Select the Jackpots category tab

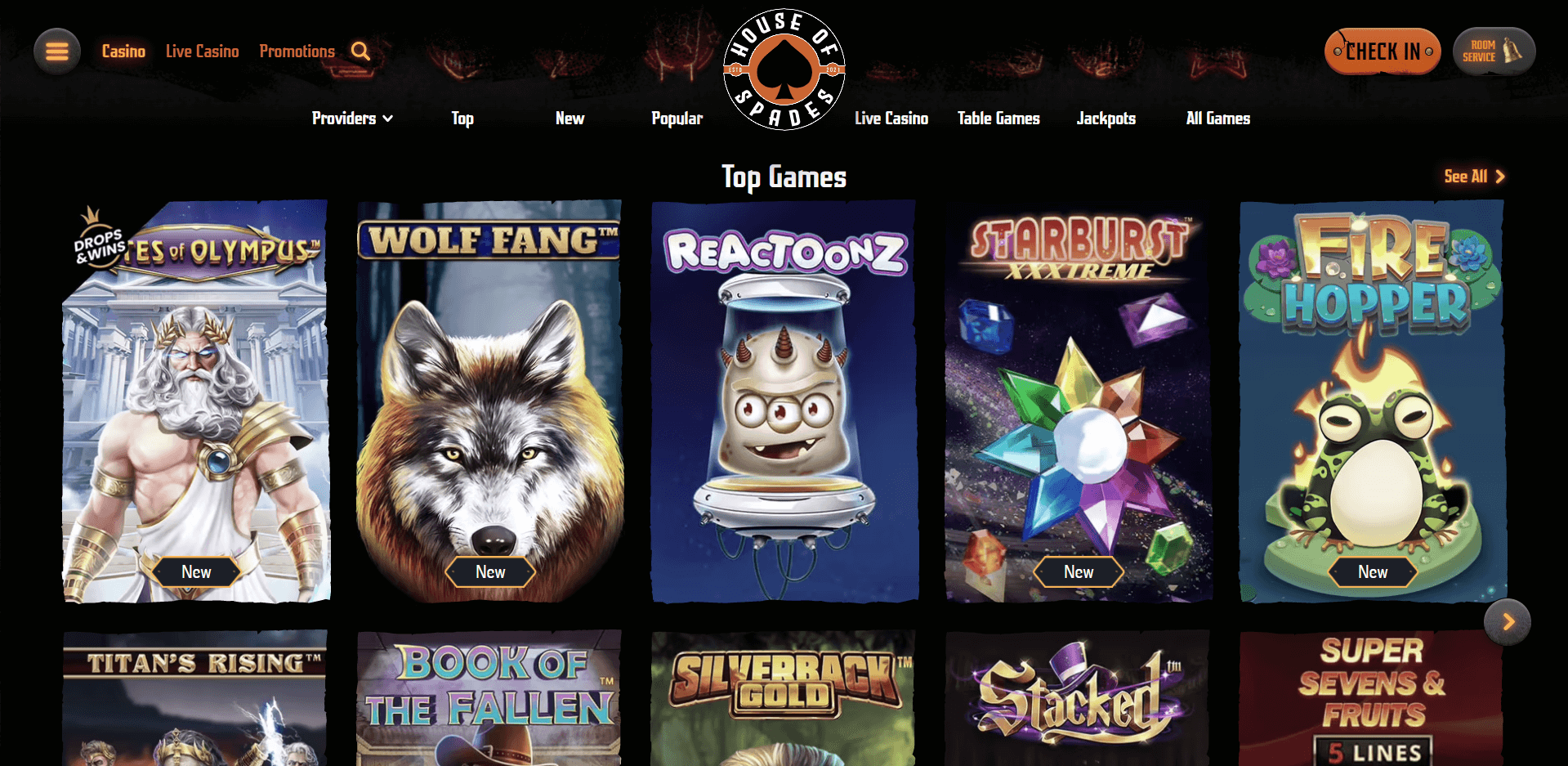(1106, 119)
